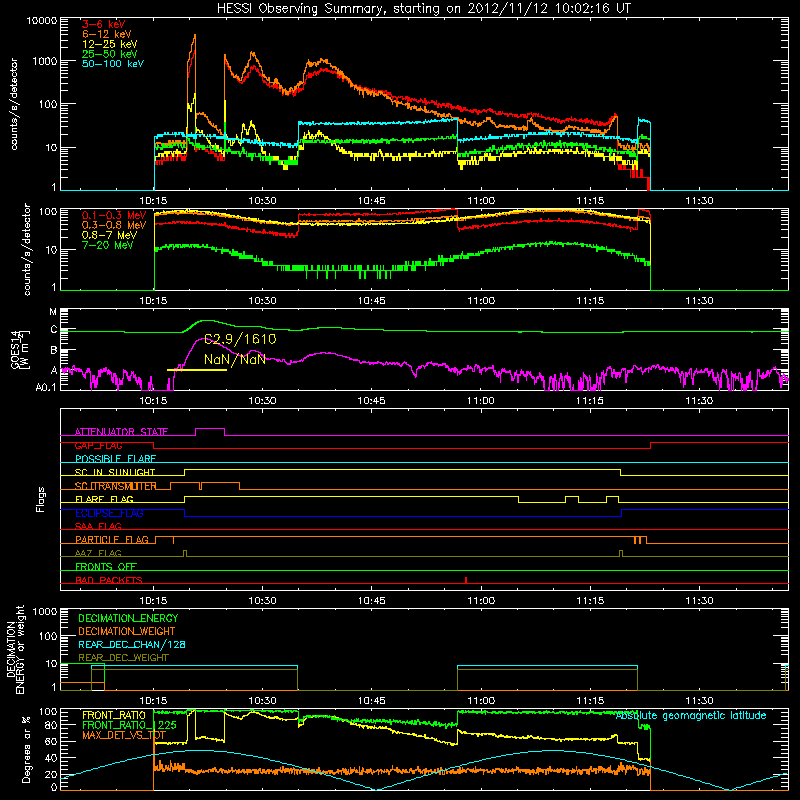Click the yellow flare interval bar in GOES panel
Screen dimensions: 800x800
197,370
